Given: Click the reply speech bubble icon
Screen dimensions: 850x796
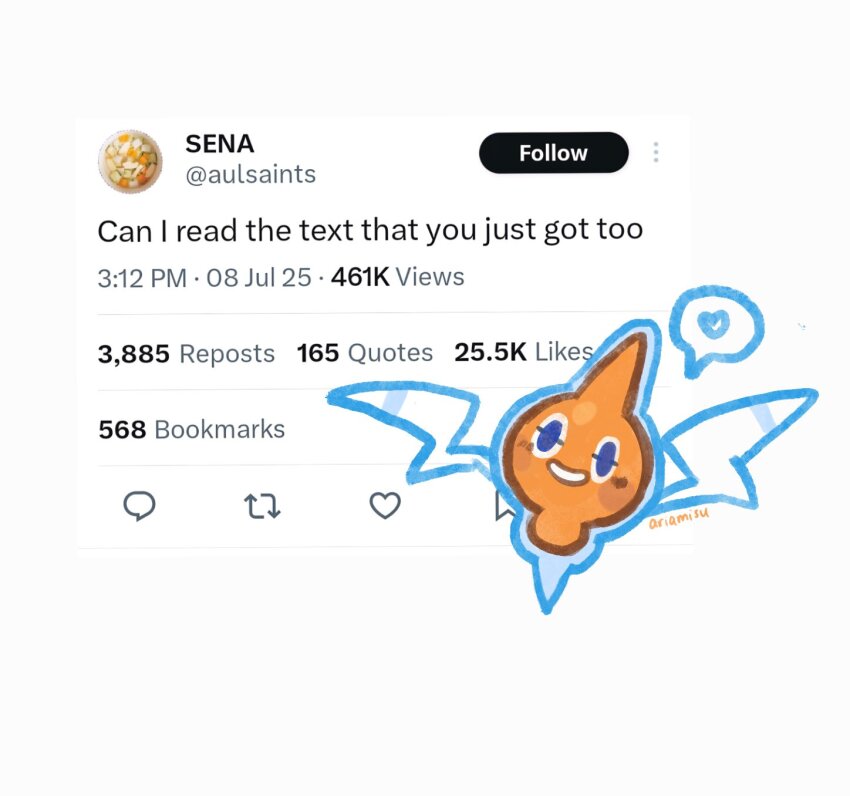Looking at the screenshot, I should [139, 507].
